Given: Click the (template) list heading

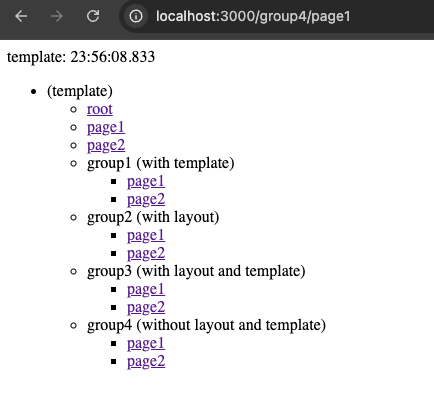Looking at the screenshot, I should coord(80,91).
